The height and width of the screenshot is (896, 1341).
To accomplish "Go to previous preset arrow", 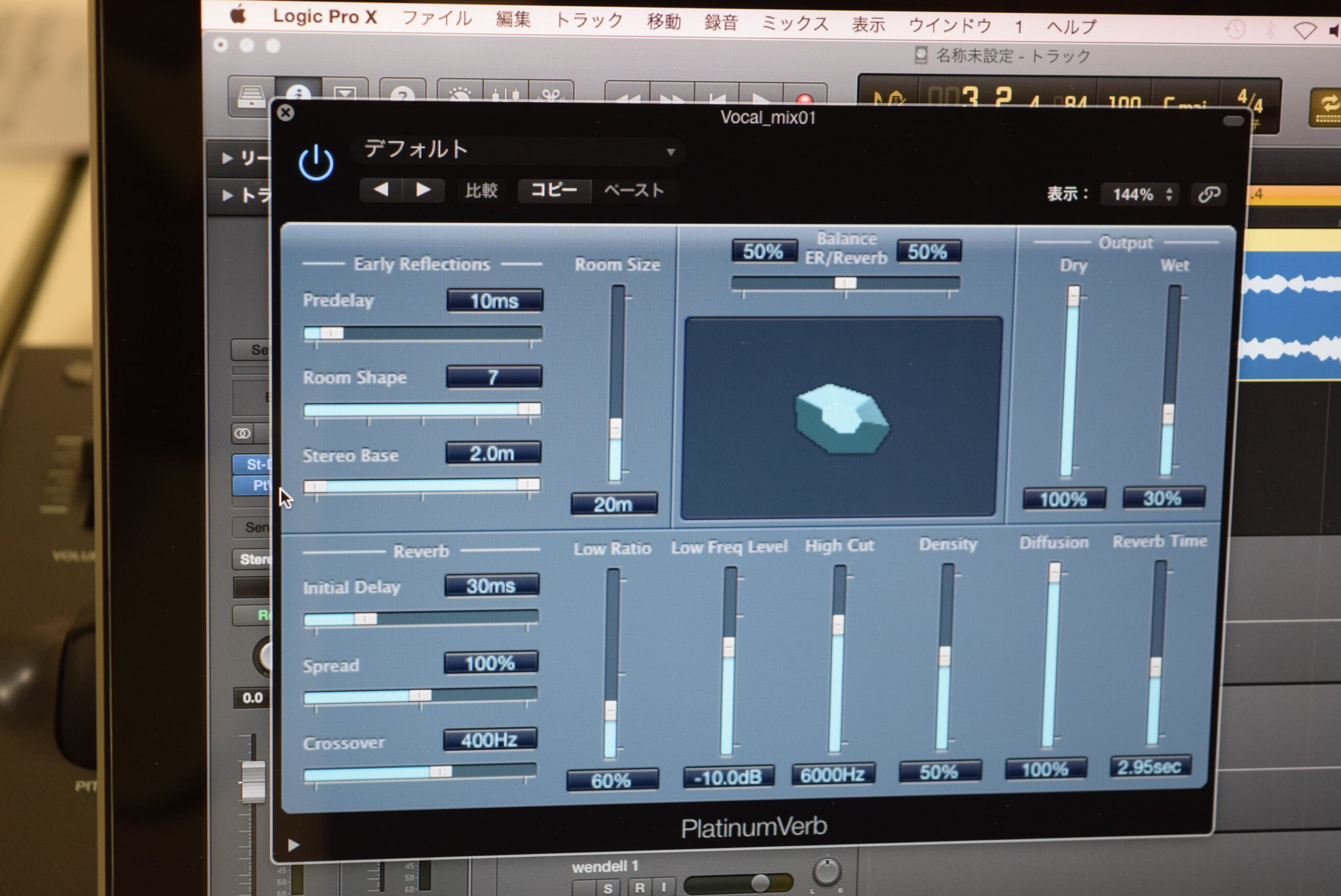I will point(381,190).
